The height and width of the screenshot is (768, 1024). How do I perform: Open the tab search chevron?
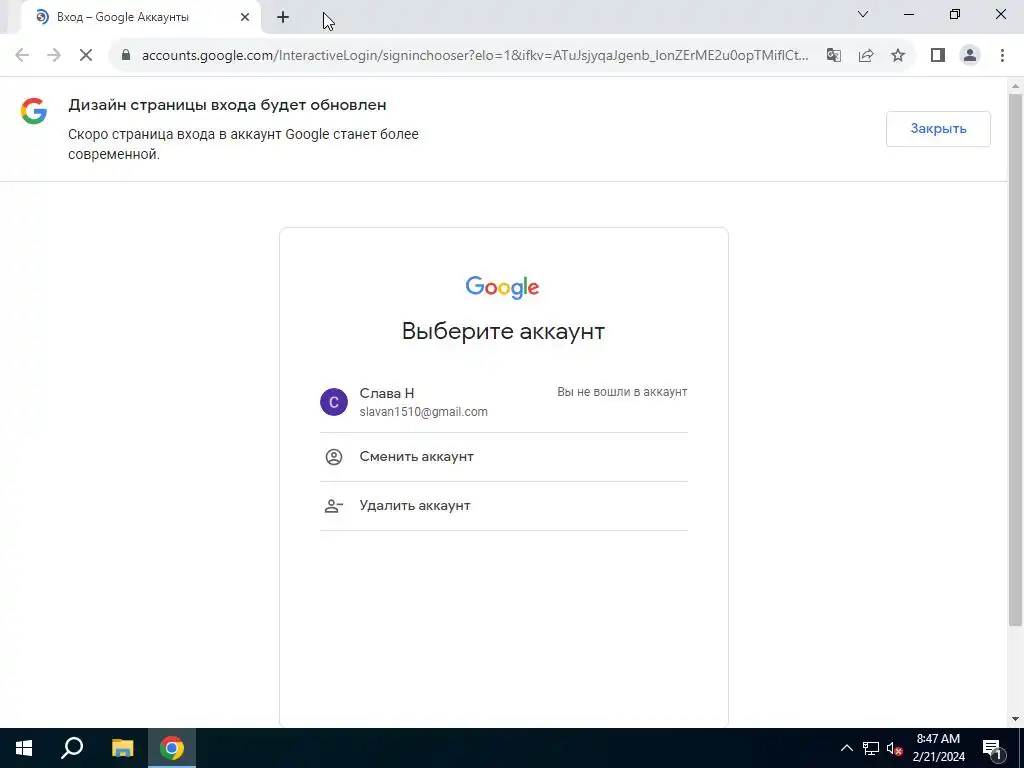(x=863, y=14)
